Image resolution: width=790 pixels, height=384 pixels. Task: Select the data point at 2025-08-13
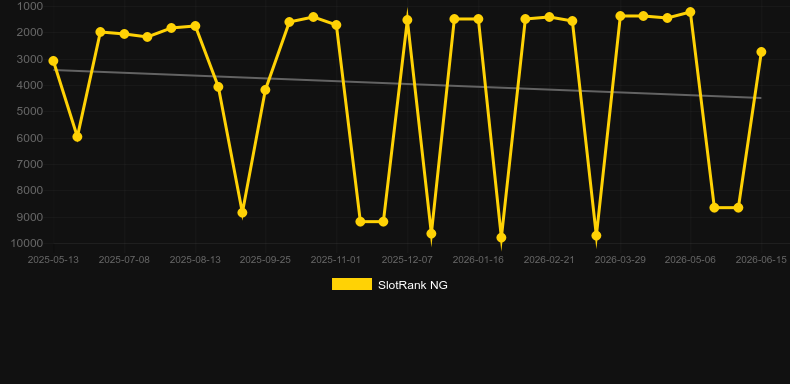[x=195, y=26]
